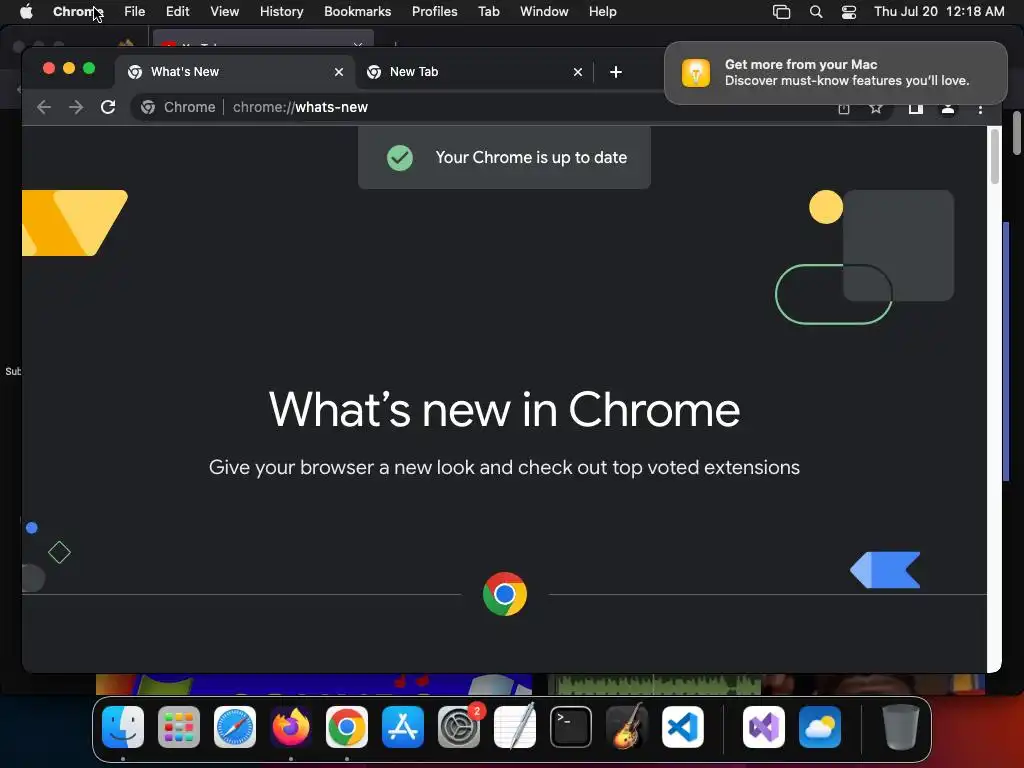
Task: Click the Your Chrome is up to date banner
Action: coord(504,157)
